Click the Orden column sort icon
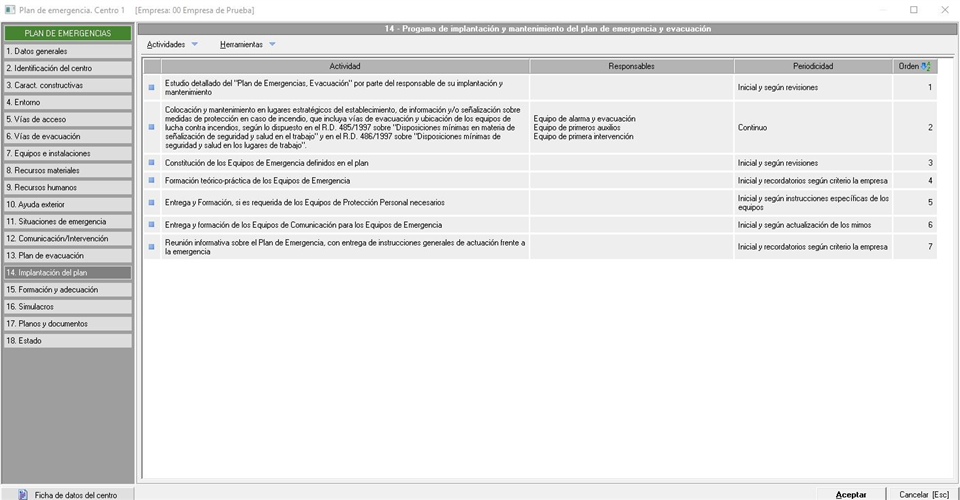 coord(926,66)
